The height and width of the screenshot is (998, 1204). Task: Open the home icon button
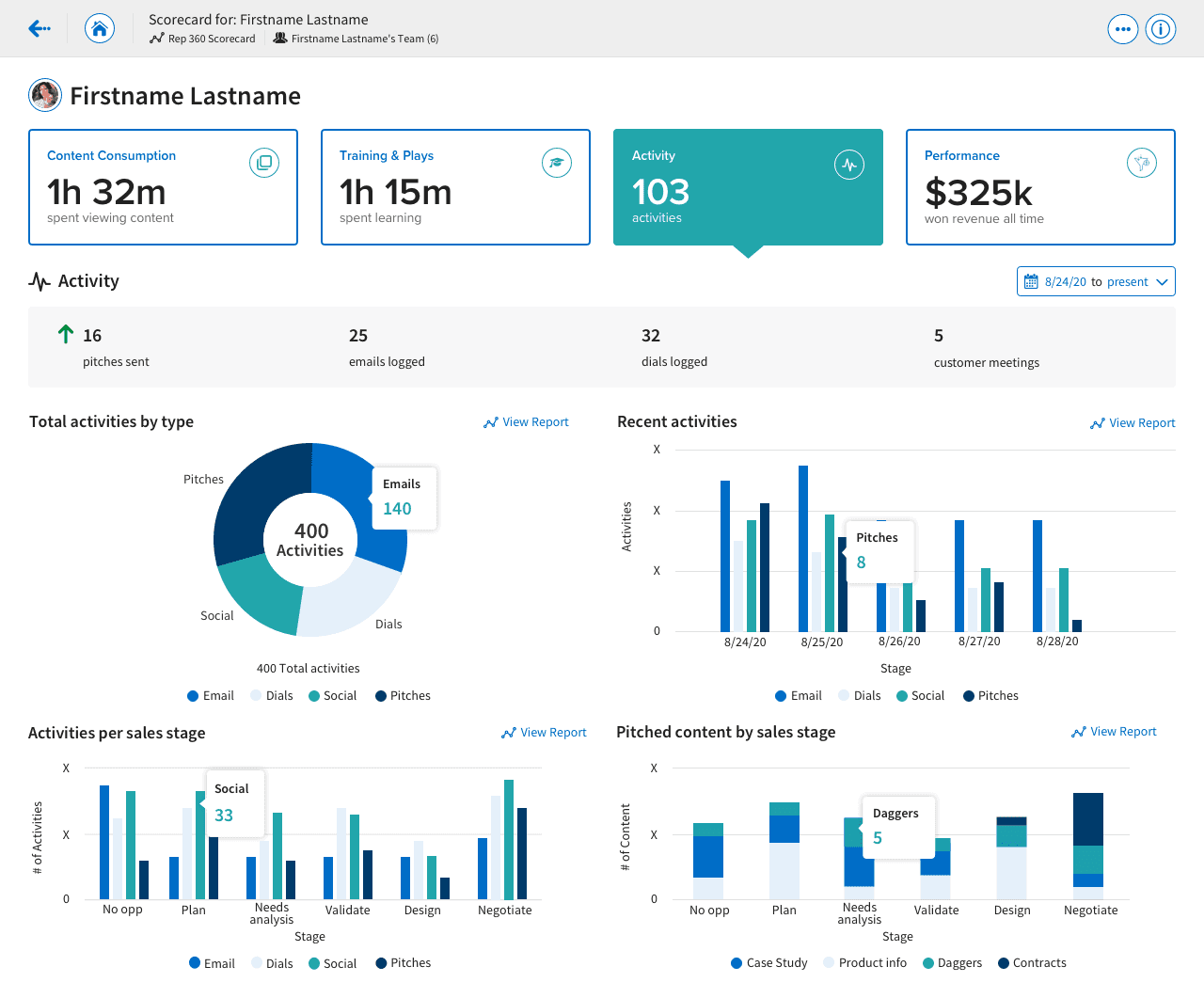pos(100,29)
